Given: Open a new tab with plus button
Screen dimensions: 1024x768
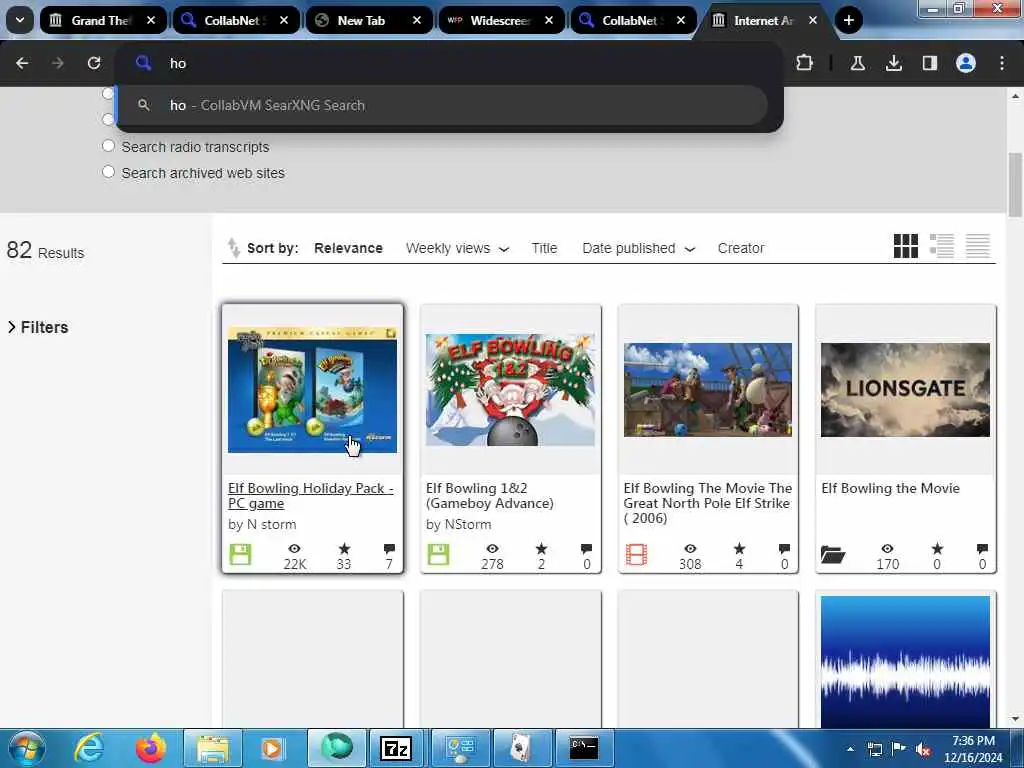Looking at the screenshot, I should tap(848, 20).
